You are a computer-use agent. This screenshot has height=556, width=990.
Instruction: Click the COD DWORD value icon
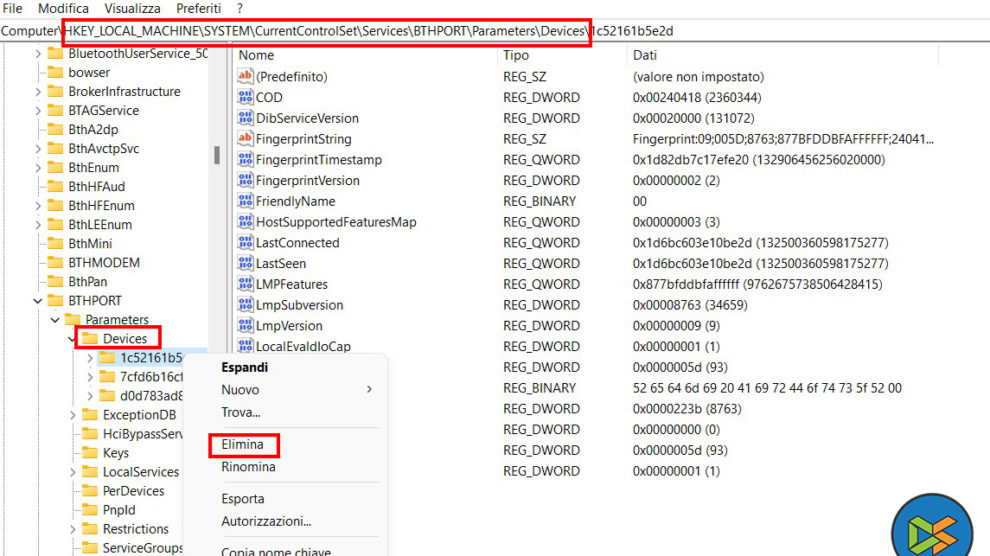pos(246,97)
